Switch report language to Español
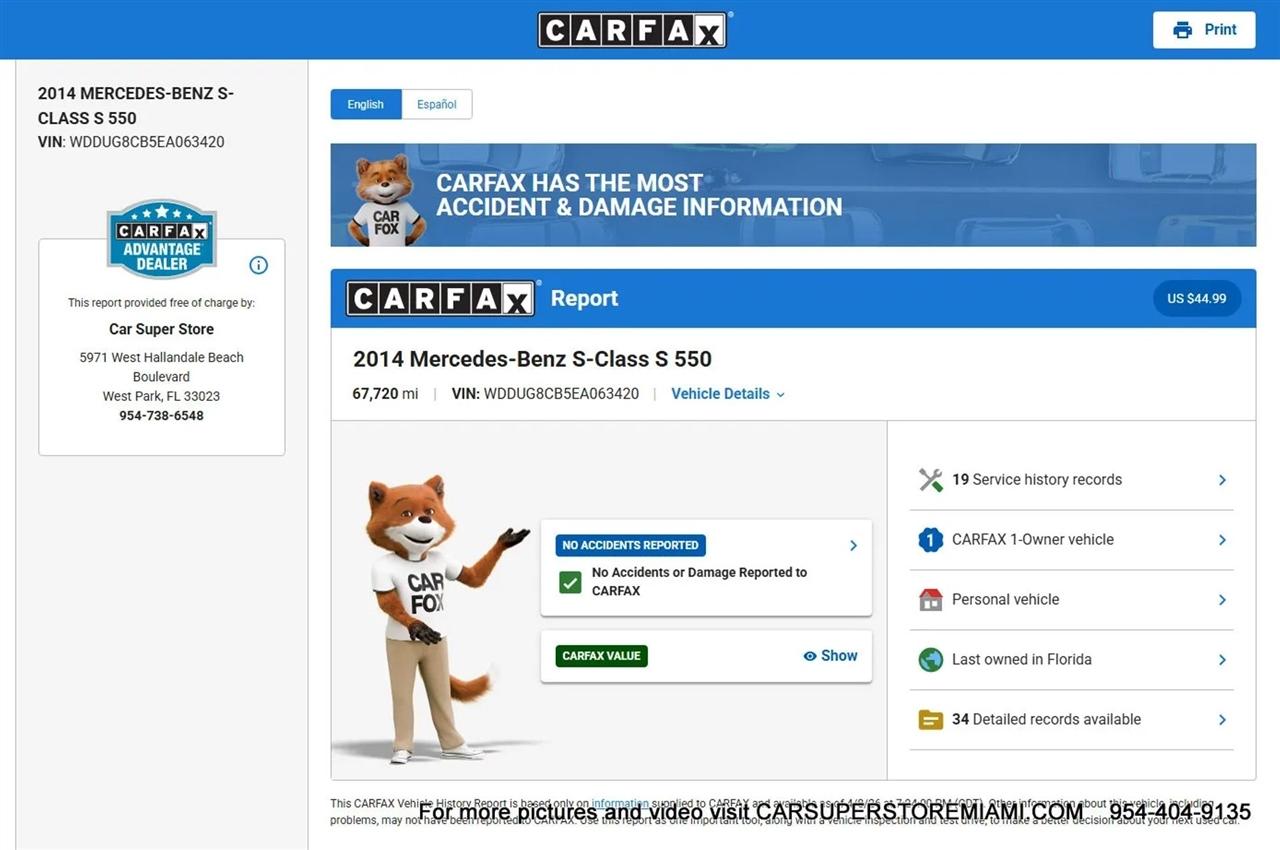 point(437,104)
